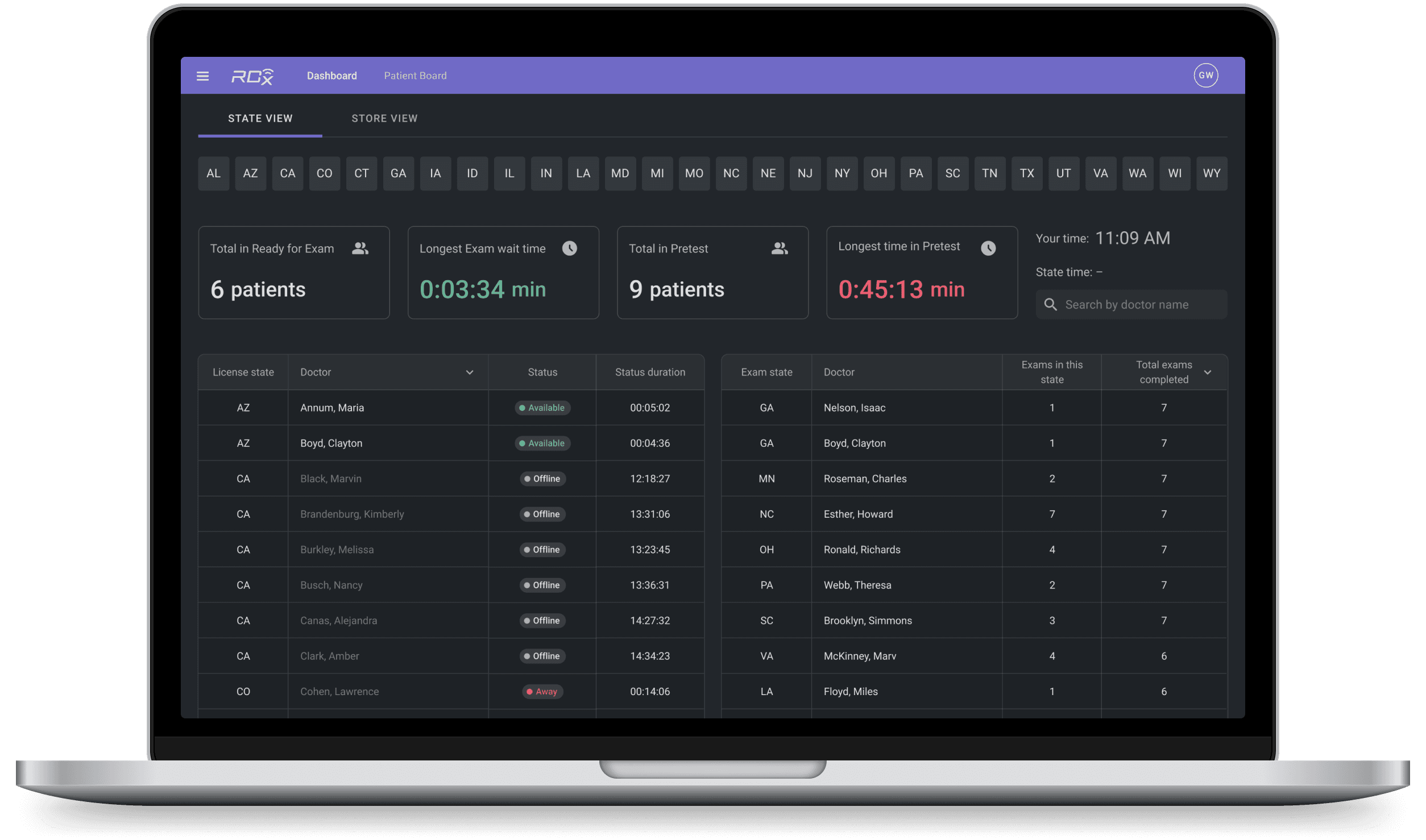Switch to the Store View tab

384,118
